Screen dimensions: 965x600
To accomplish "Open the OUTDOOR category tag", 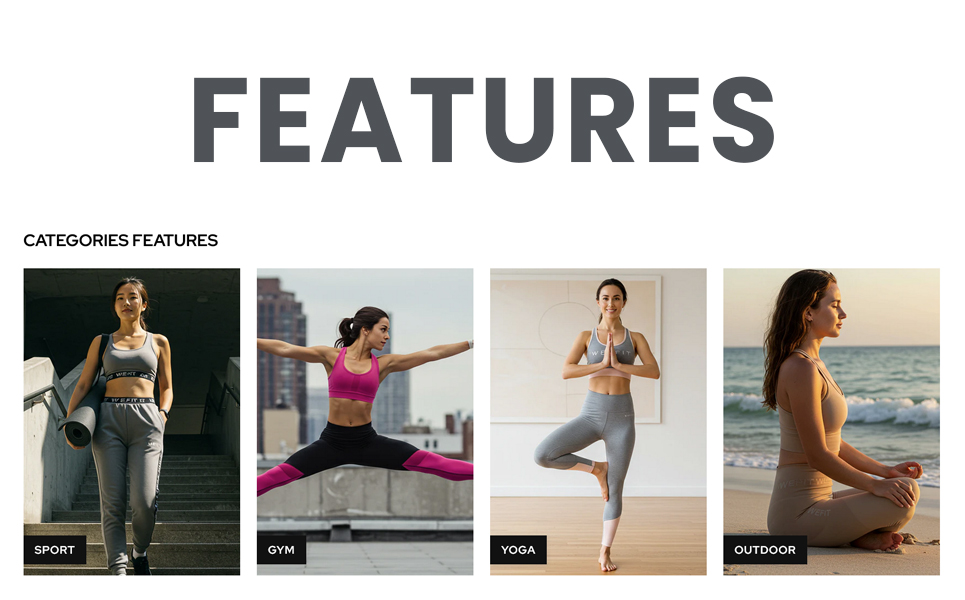I will pos(765,550).
